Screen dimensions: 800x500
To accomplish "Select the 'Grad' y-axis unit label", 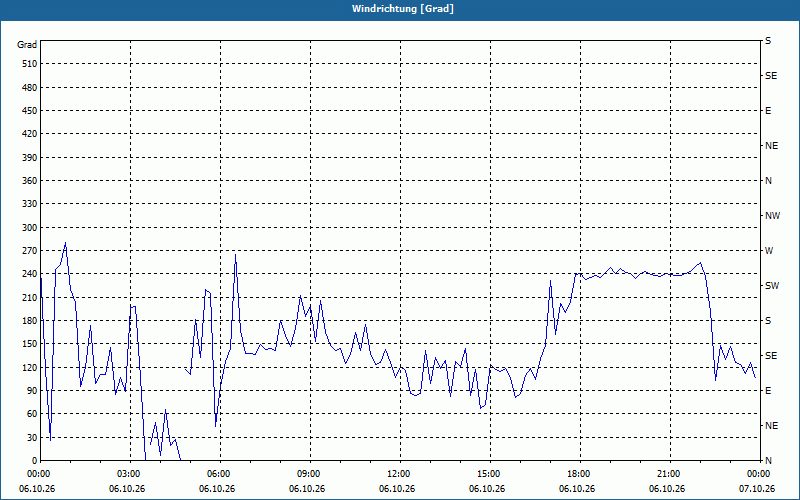I will coord(27,45).
